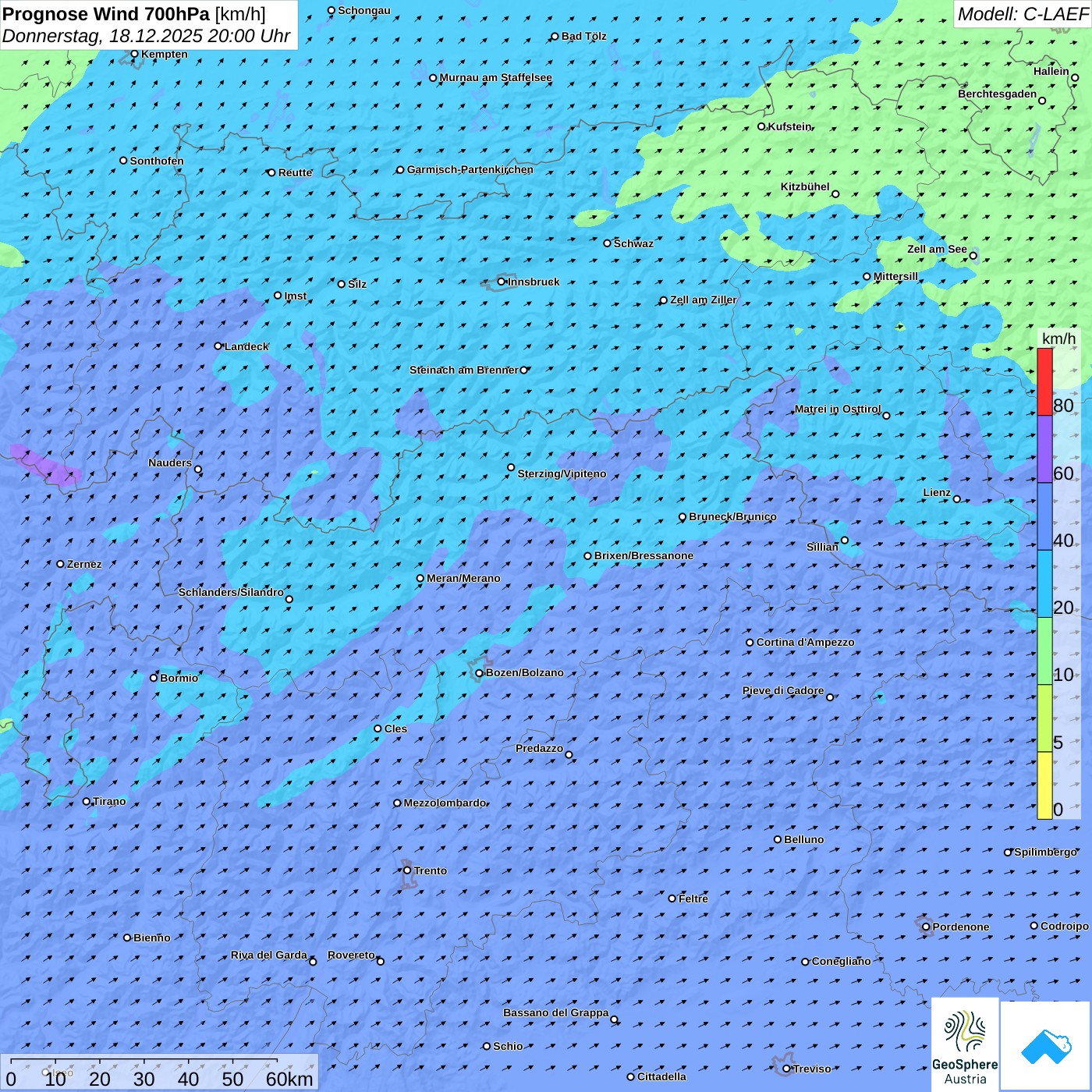Click the Pordenone city marker
Viewport: 1092px width, 1092px height.
point(926,927)
